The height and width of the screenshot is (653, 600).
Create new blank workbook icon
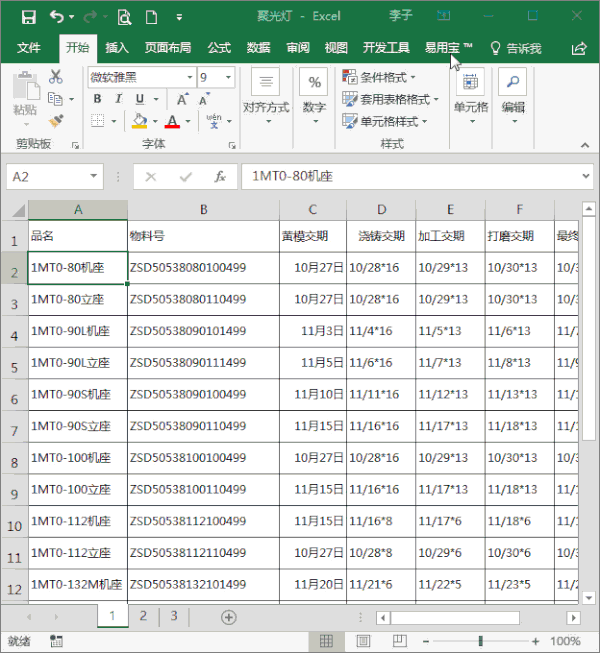(151, 17)
